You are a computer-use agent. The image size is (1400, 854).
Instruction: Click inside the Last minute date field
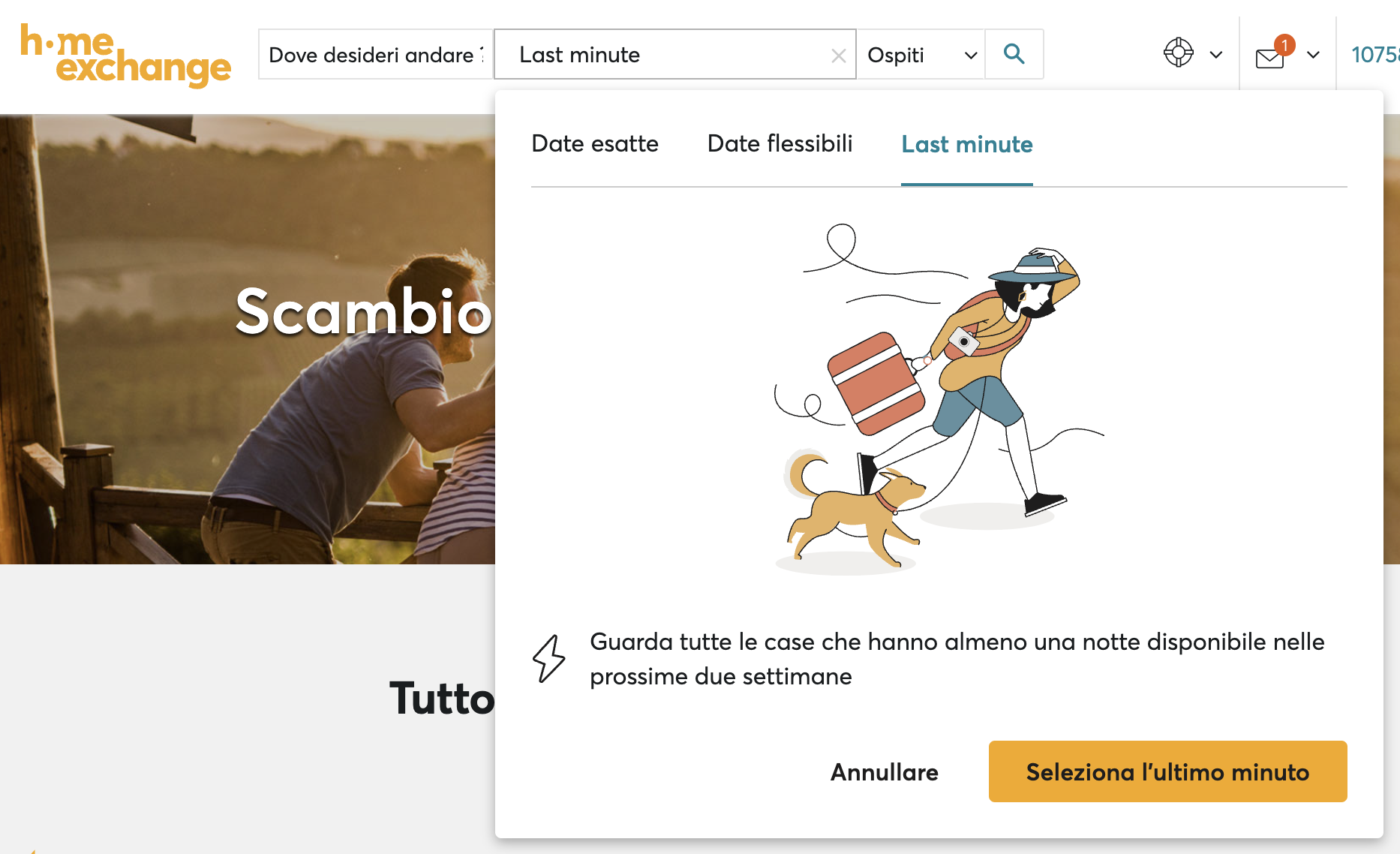click(660, 54)
